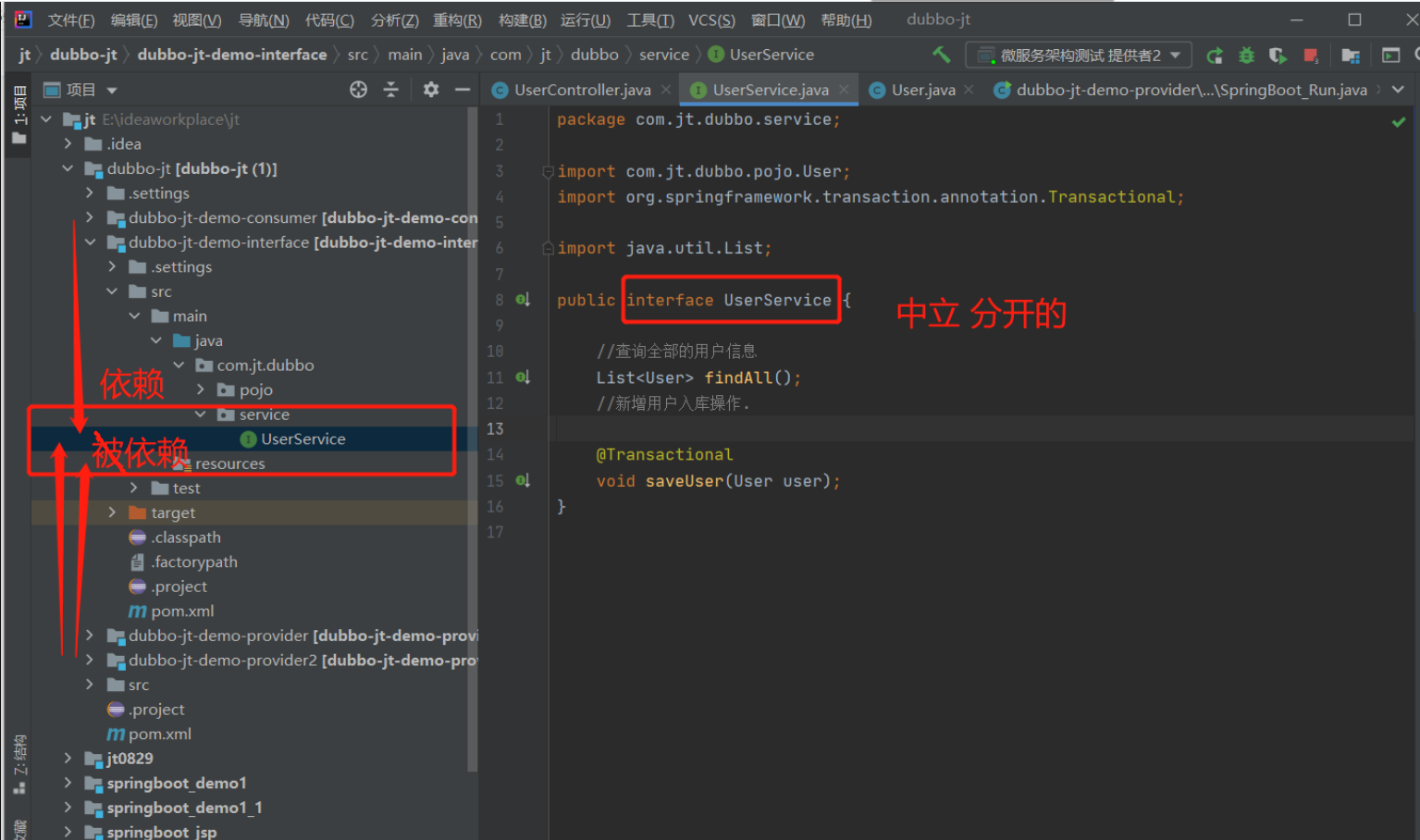Hide the Project panel with the minus icon
1420x840 pixels.
463,89
